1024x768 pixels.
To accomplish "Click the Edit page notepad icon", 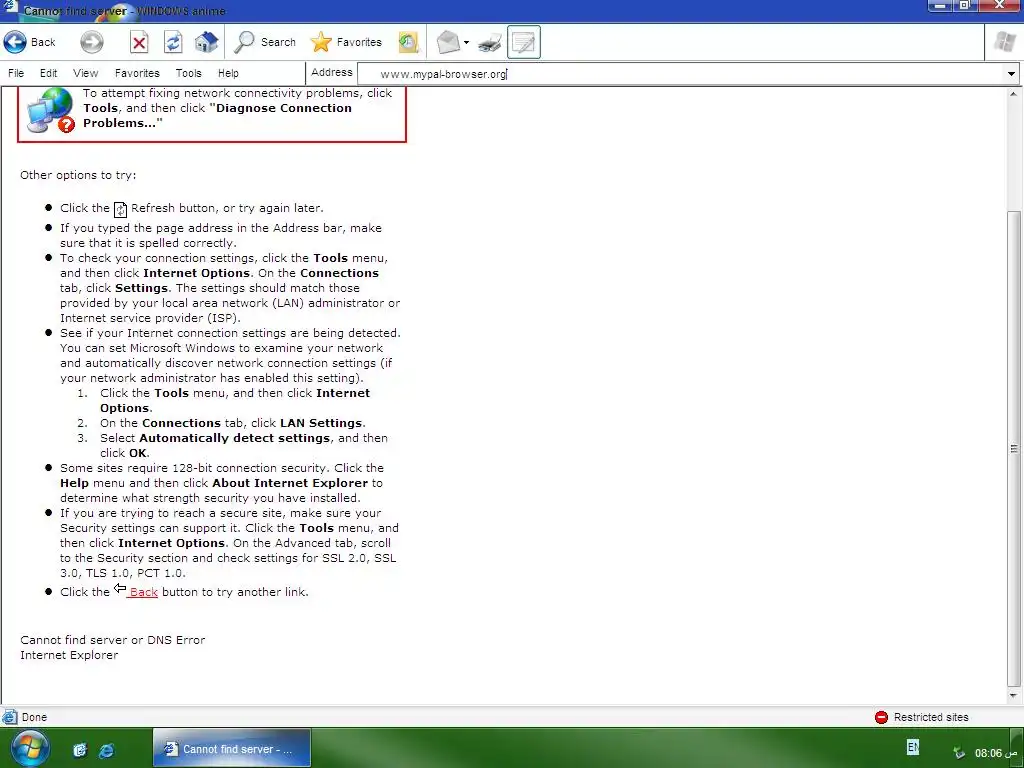I will click(x=524, y=42).
